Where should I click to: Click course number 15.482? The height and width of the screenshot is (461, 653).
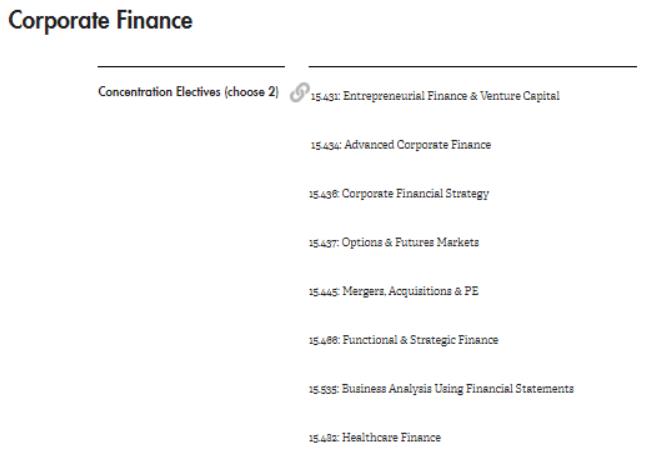pyautogui.click(x=324, y=438)
